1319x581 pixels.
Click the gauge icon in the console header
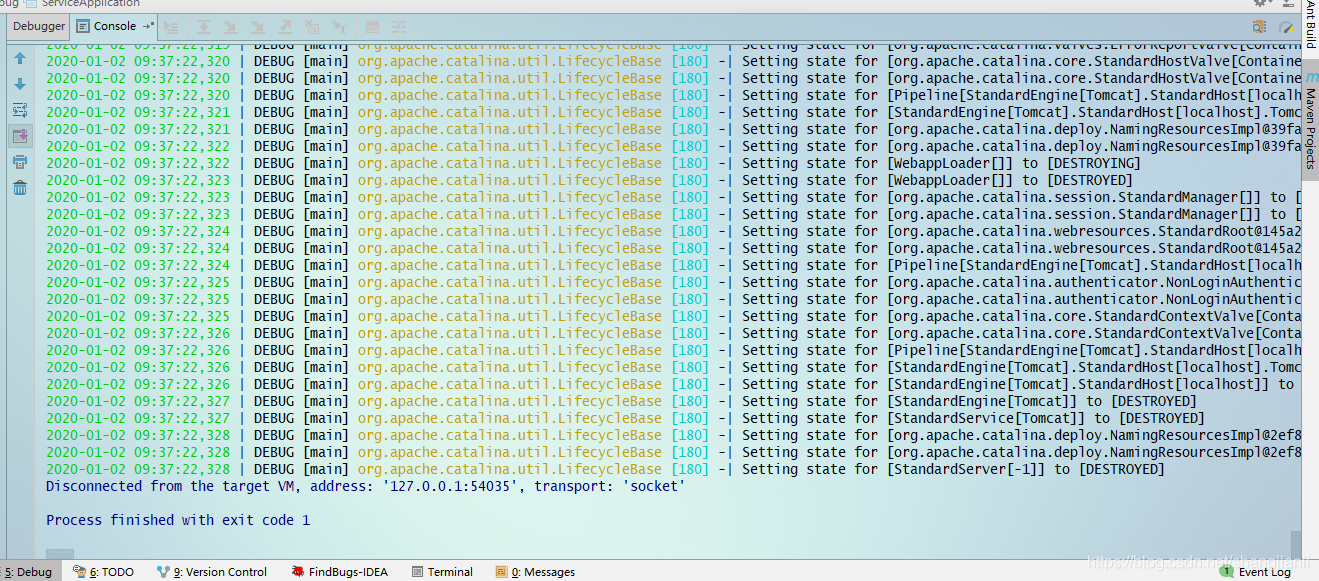pyautogui.click(x=1286, y=27)
